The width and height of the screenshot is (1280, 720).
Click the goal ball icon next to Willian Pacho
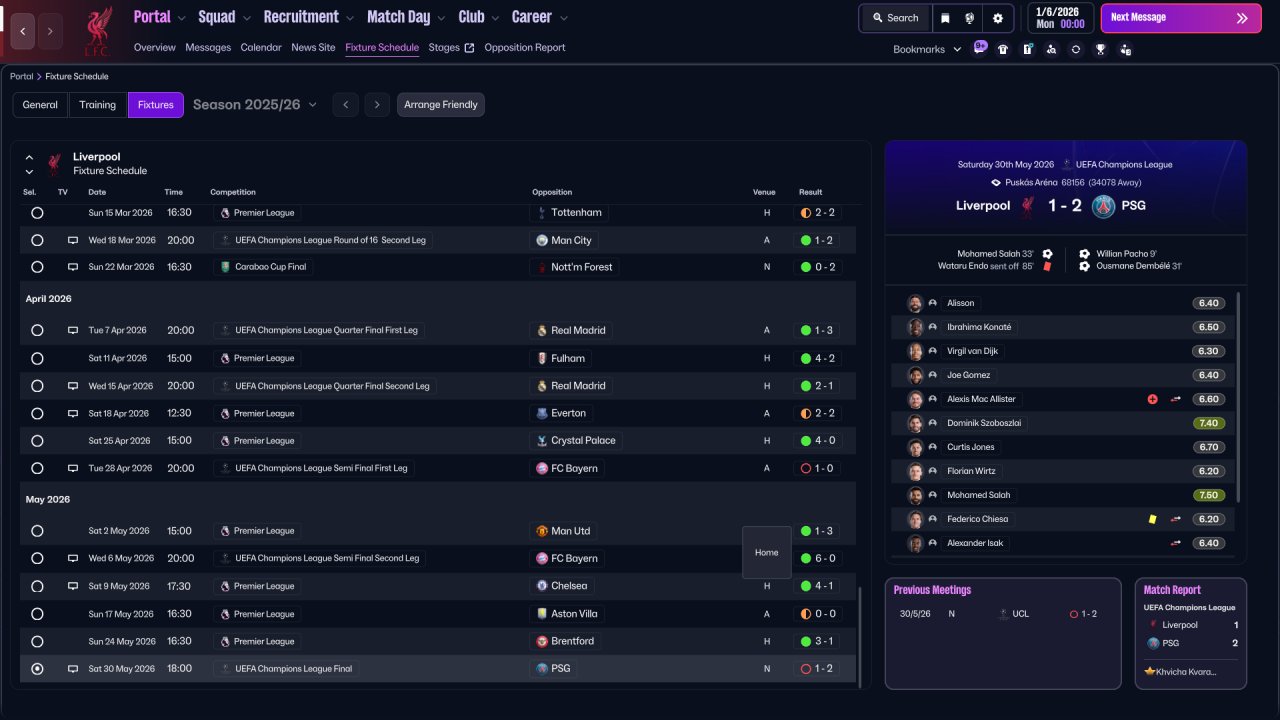[x=1085, y=254]
